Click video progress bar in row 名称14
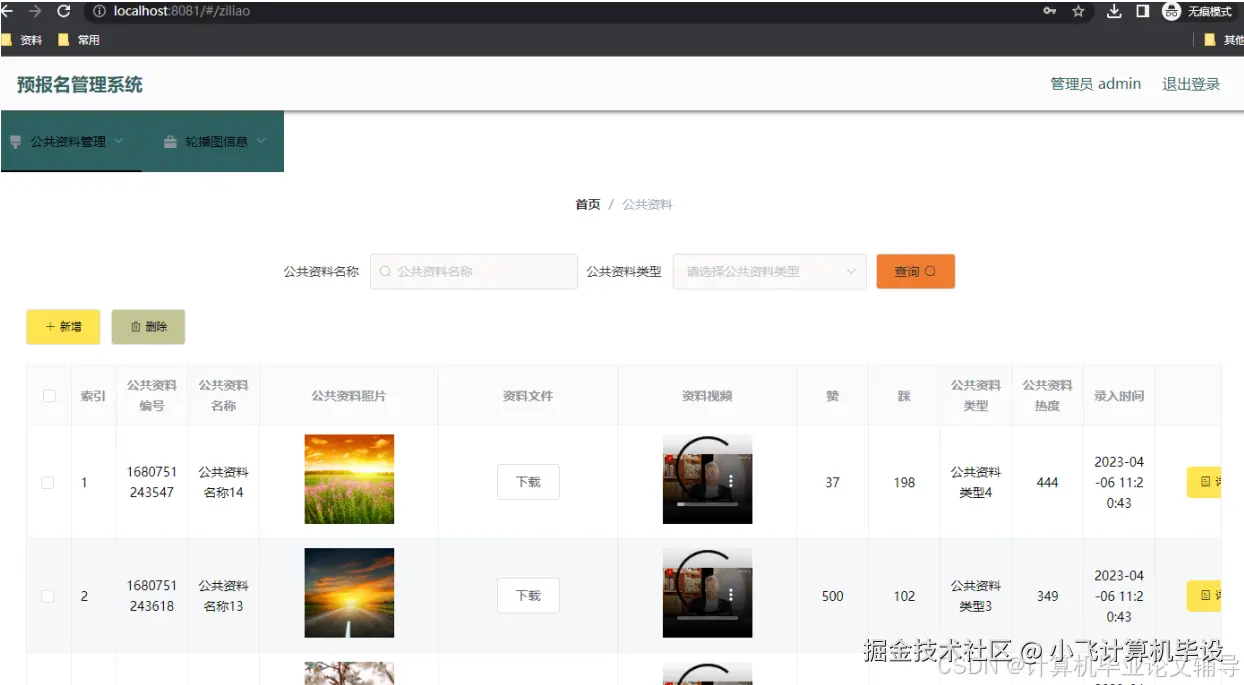This screenshot has height=685, width=1244. [x=707, y=504]
